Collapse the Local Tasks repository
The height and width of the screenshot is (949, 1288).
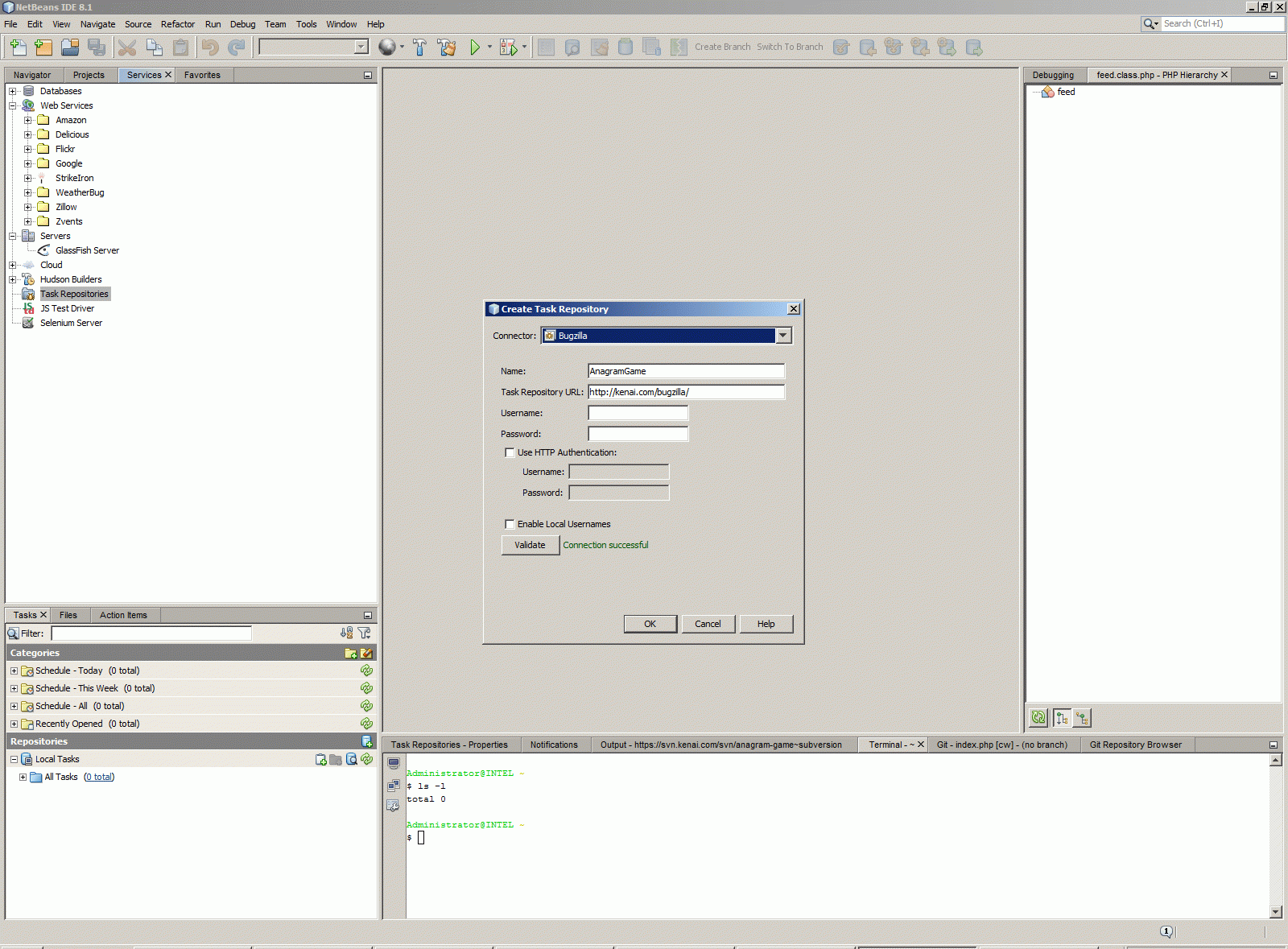(x=14, y=759)
